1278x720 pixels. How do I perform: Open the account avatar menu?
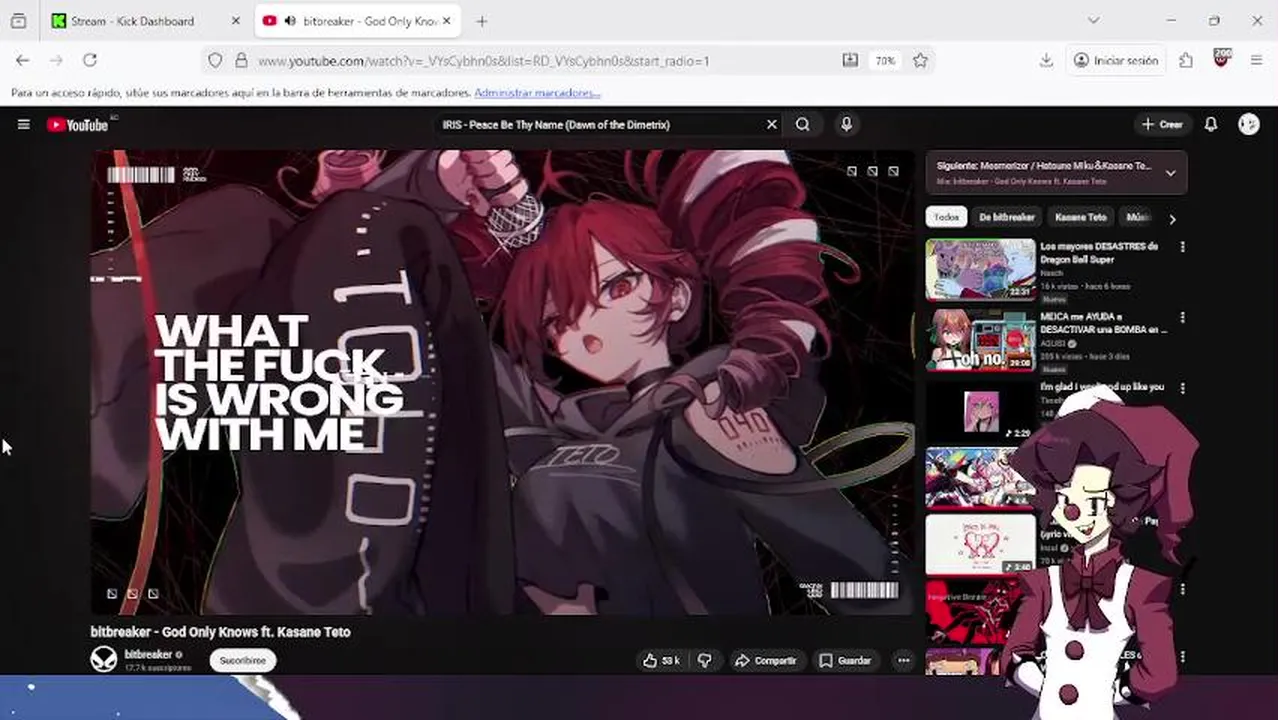tap(1248, 124)
